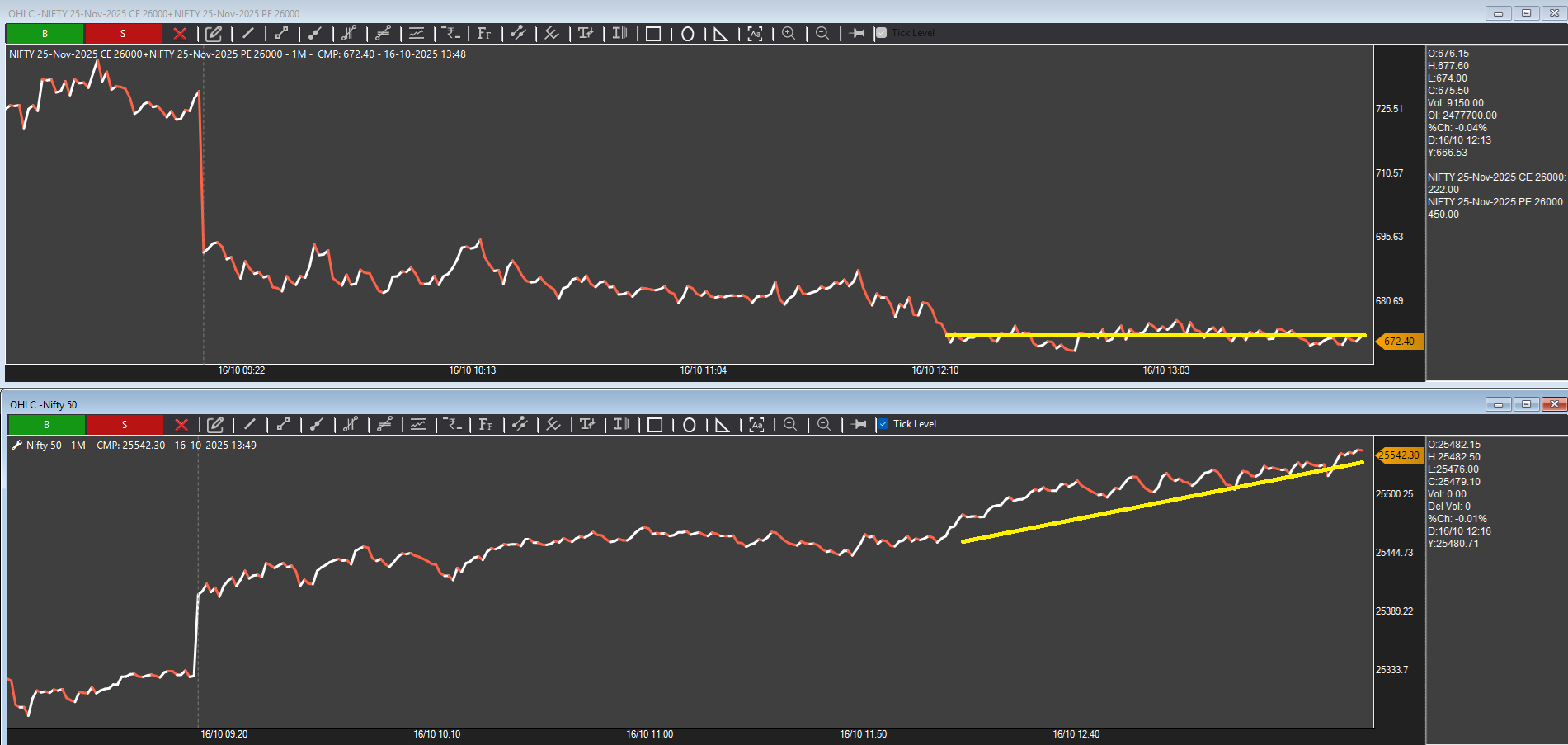
Task: Click the rupee price line tool in Nifty 50 toolbar
Action: [x=453, y=425]
